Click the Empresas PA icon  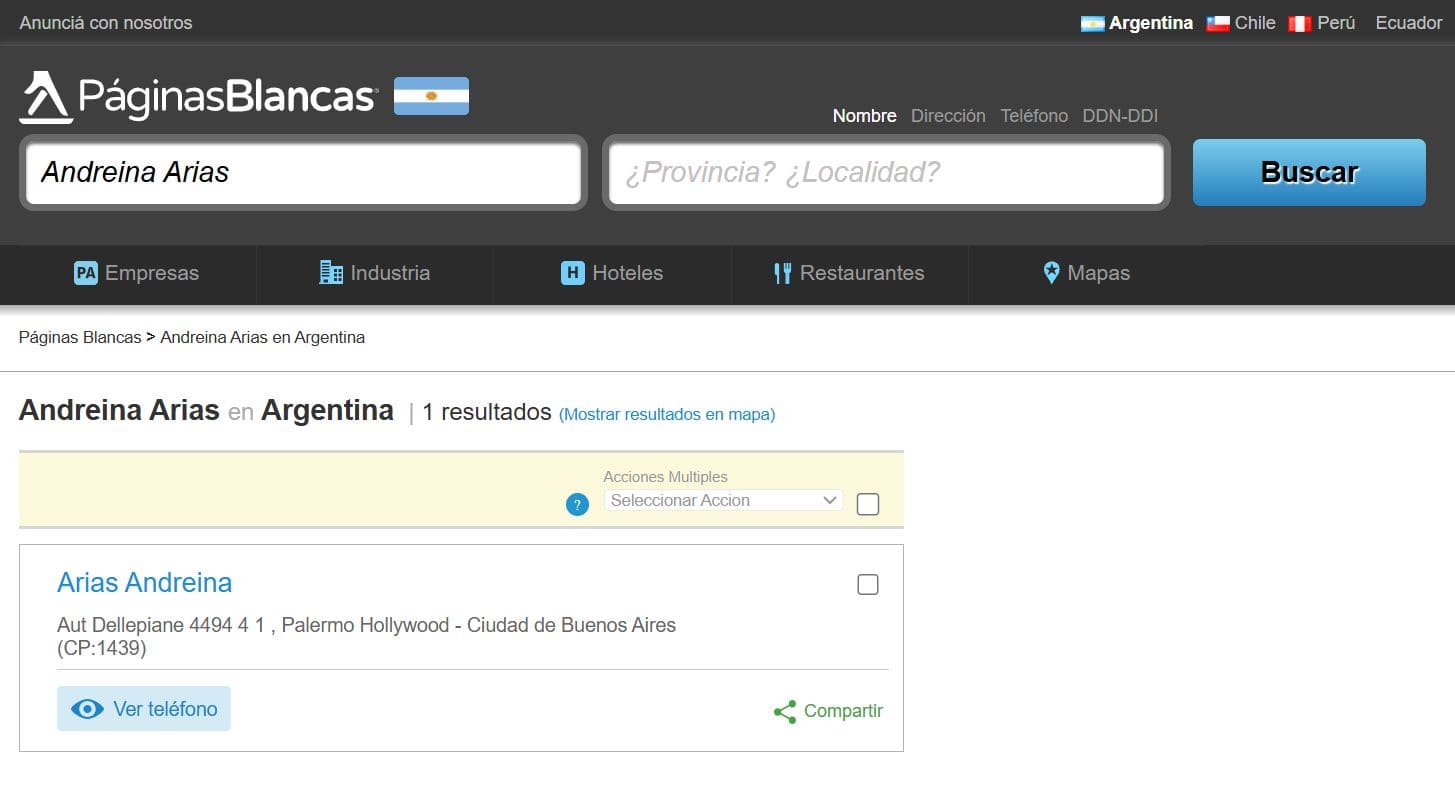coord(86,273)
